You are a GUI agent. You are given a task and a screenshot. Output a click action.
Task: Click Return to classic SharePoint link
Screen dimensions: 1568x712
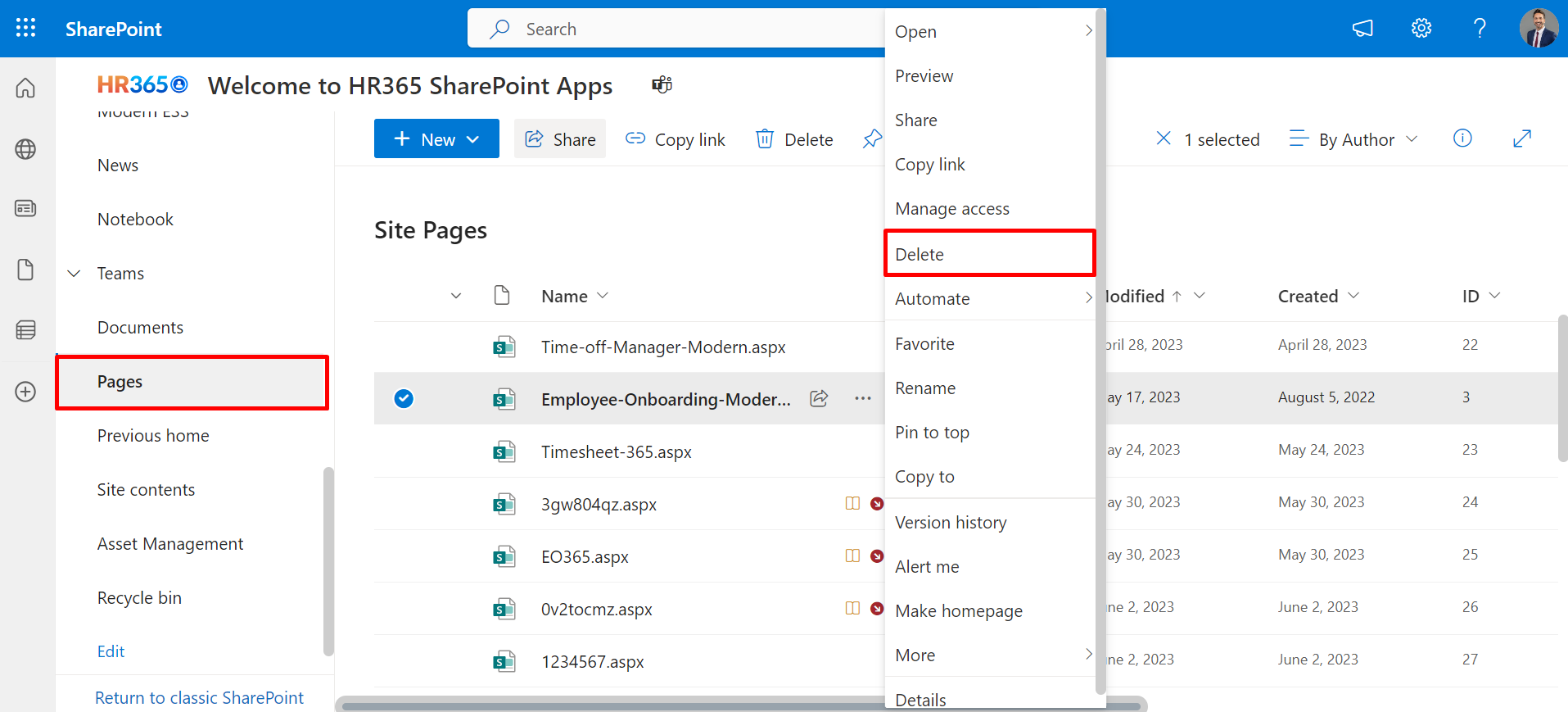pos(199,697)
